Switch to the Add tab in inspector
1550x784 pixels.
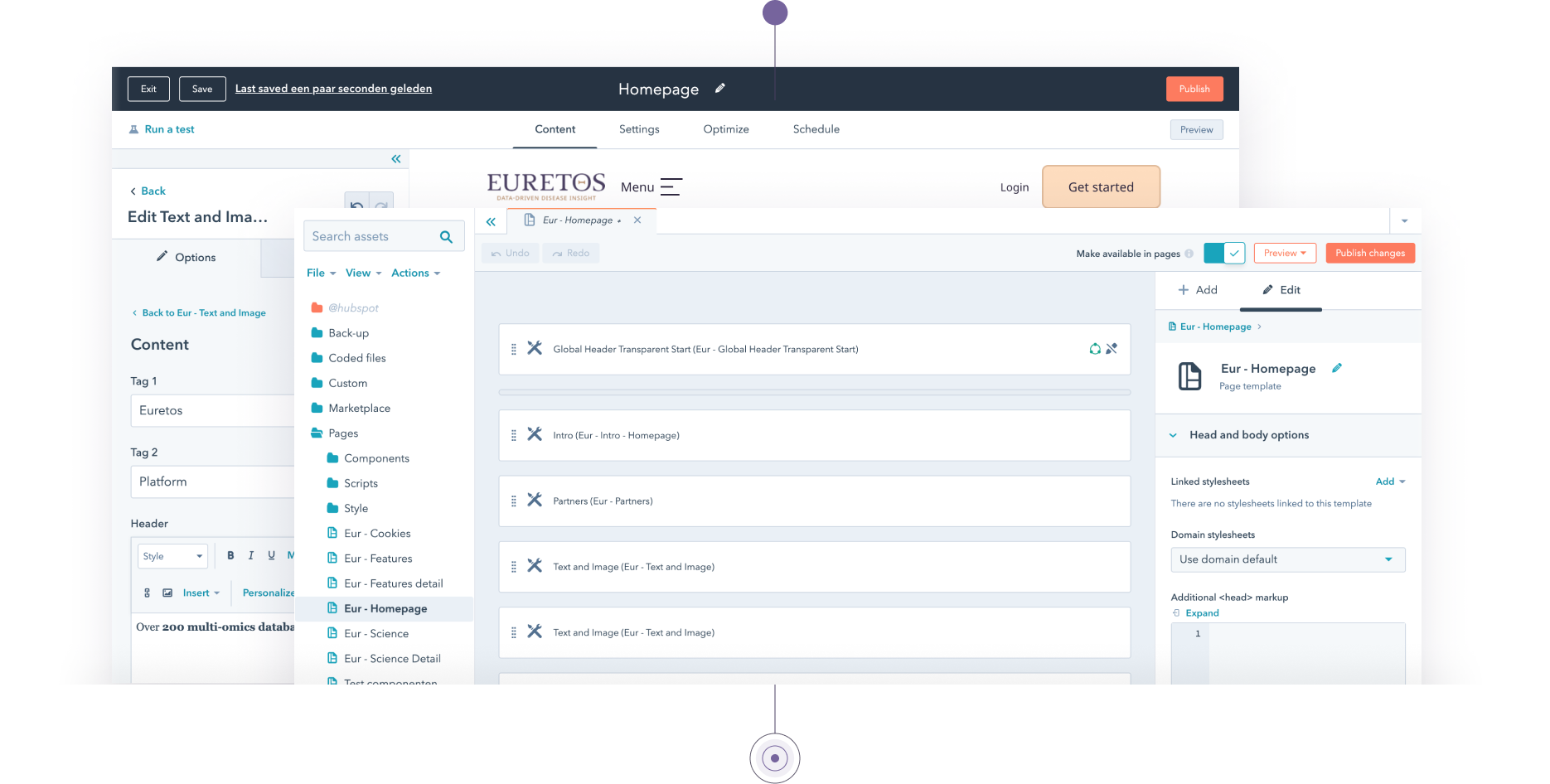[x=1198, y=290]
